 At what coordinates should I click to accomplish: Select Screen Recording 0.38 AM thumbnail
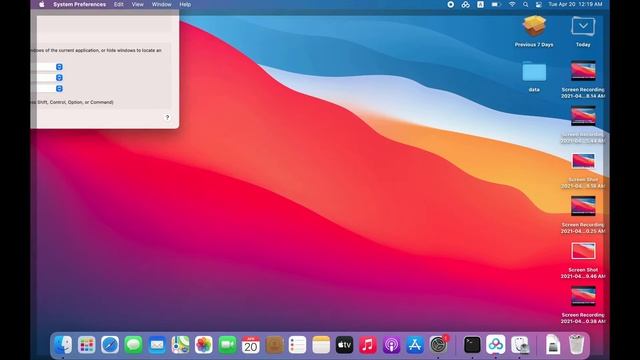click(583, 296)
